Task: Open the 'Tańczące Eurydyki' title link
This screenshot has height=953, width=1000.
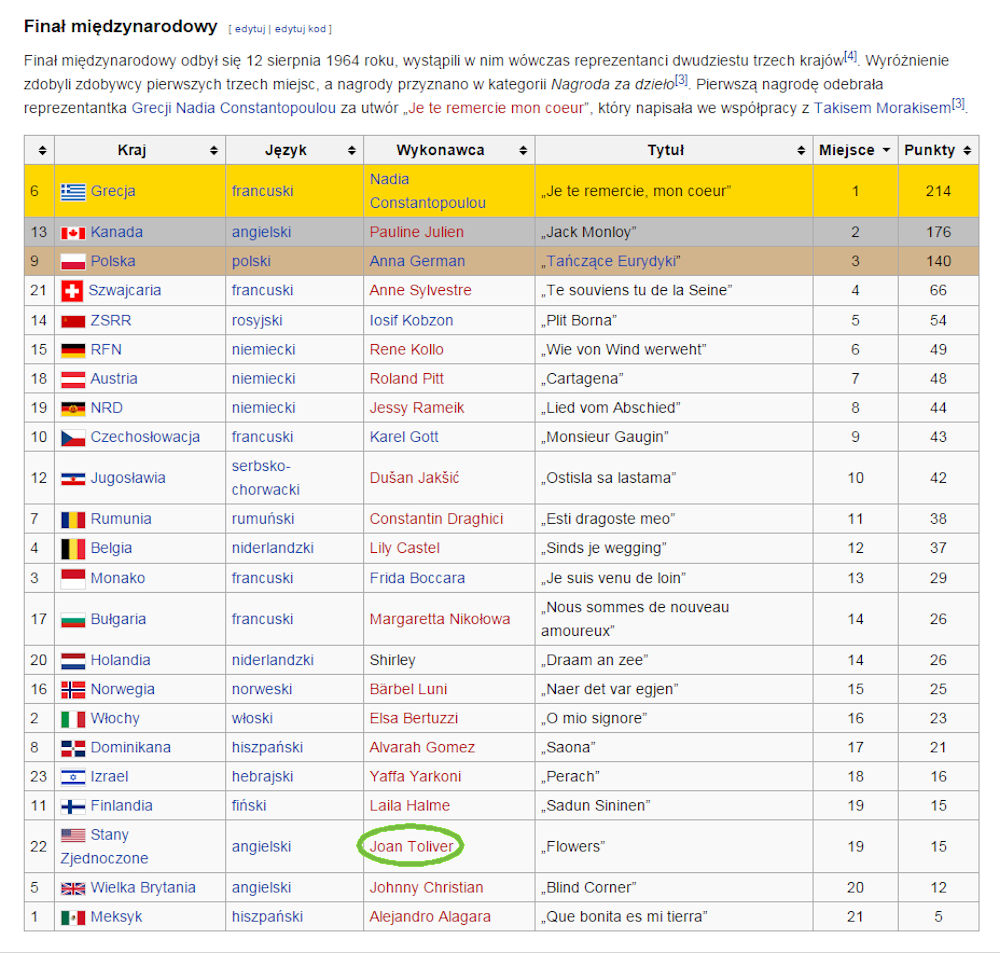Action: pyautogui.click(x=613, y=262)
